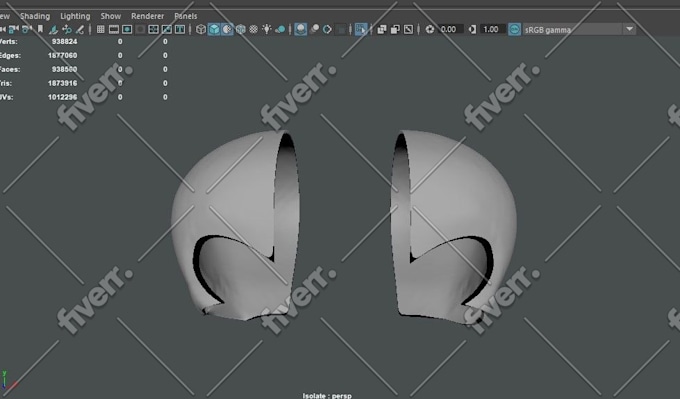Toggle the View Transform color management button
This screenshot has width=680, height=399.
click(514, 29)
